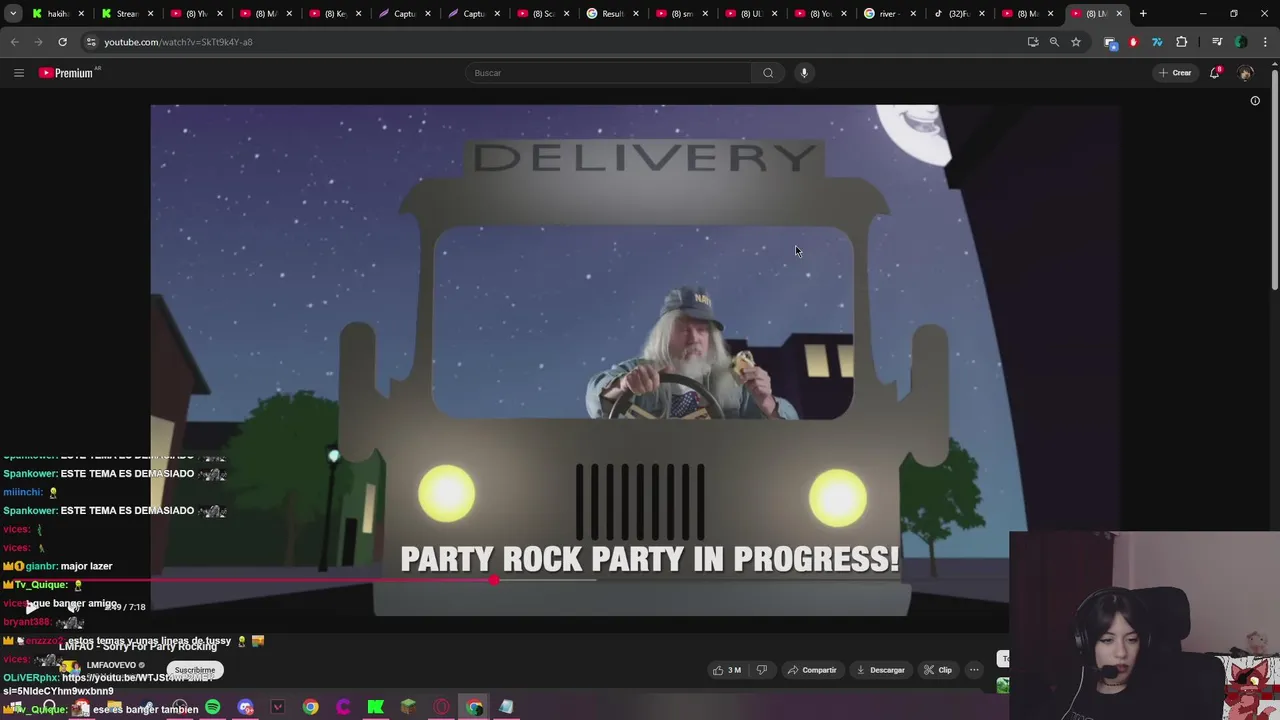This screenshot has height=720, width=1280.
Task: Open Discord from the taskbar
Action: click(x=246, y=708)
